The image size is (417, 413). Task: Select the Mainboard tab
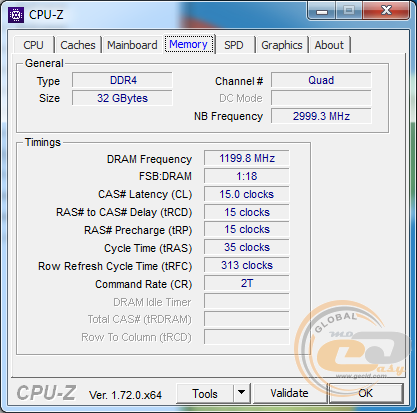(132, 45)
